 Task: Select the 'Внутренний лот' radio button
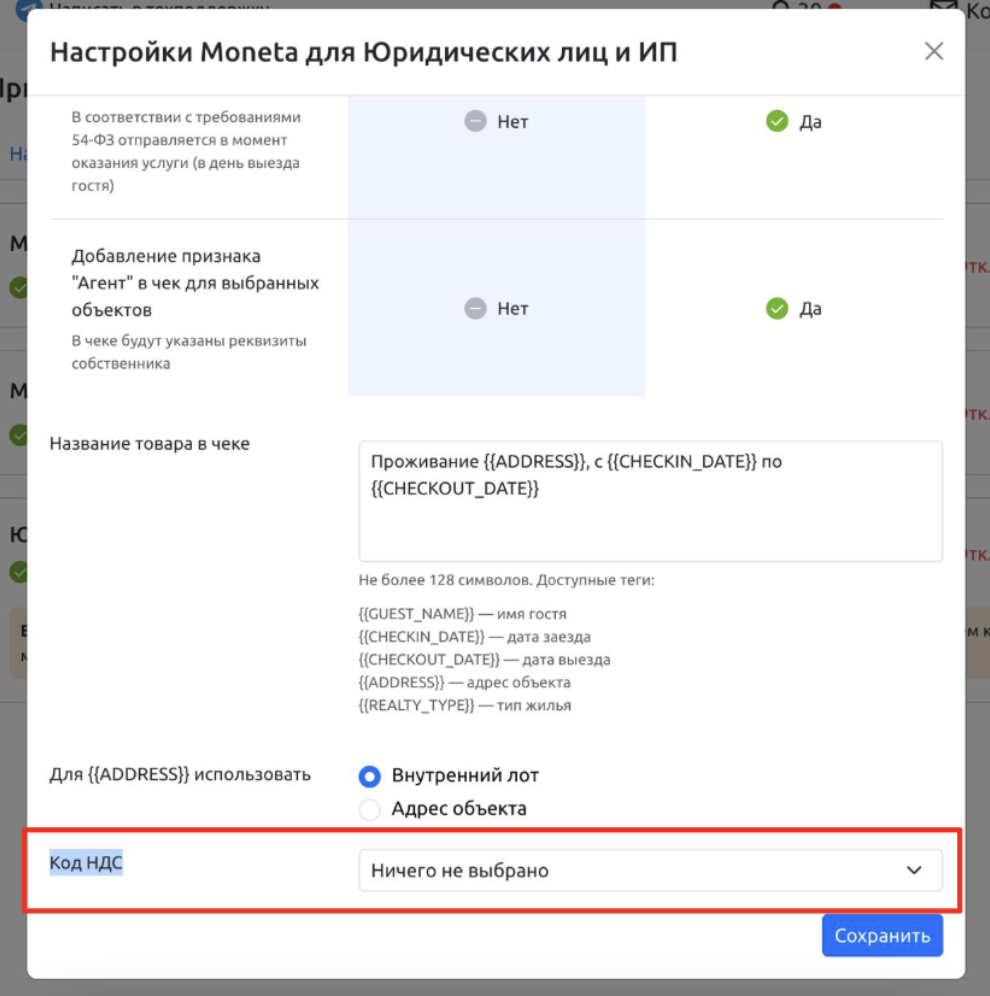[370, 776]
